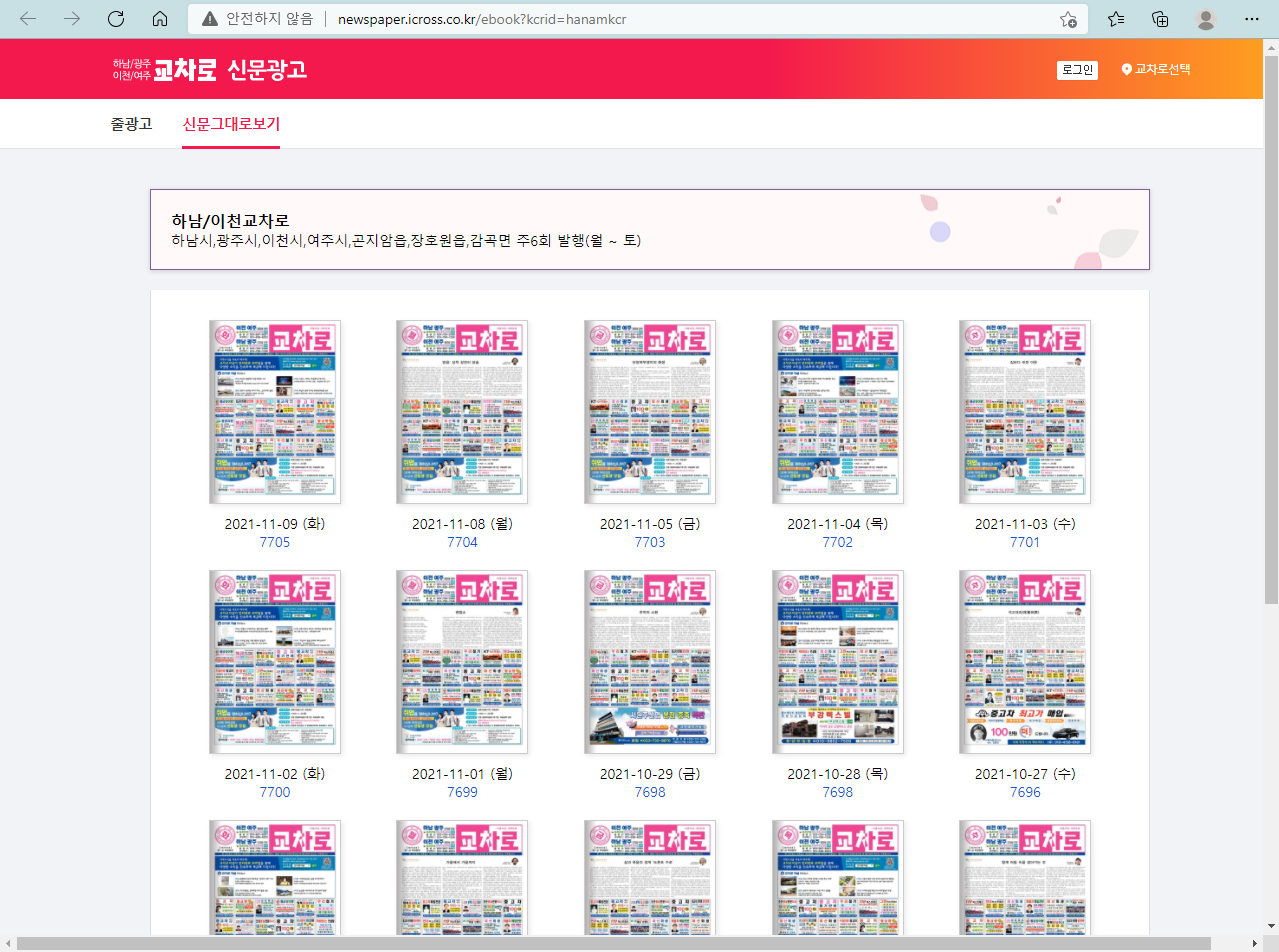Click issue number 7701
The width and height of the screenshot is (1279, 952).
click(1025, 542)
